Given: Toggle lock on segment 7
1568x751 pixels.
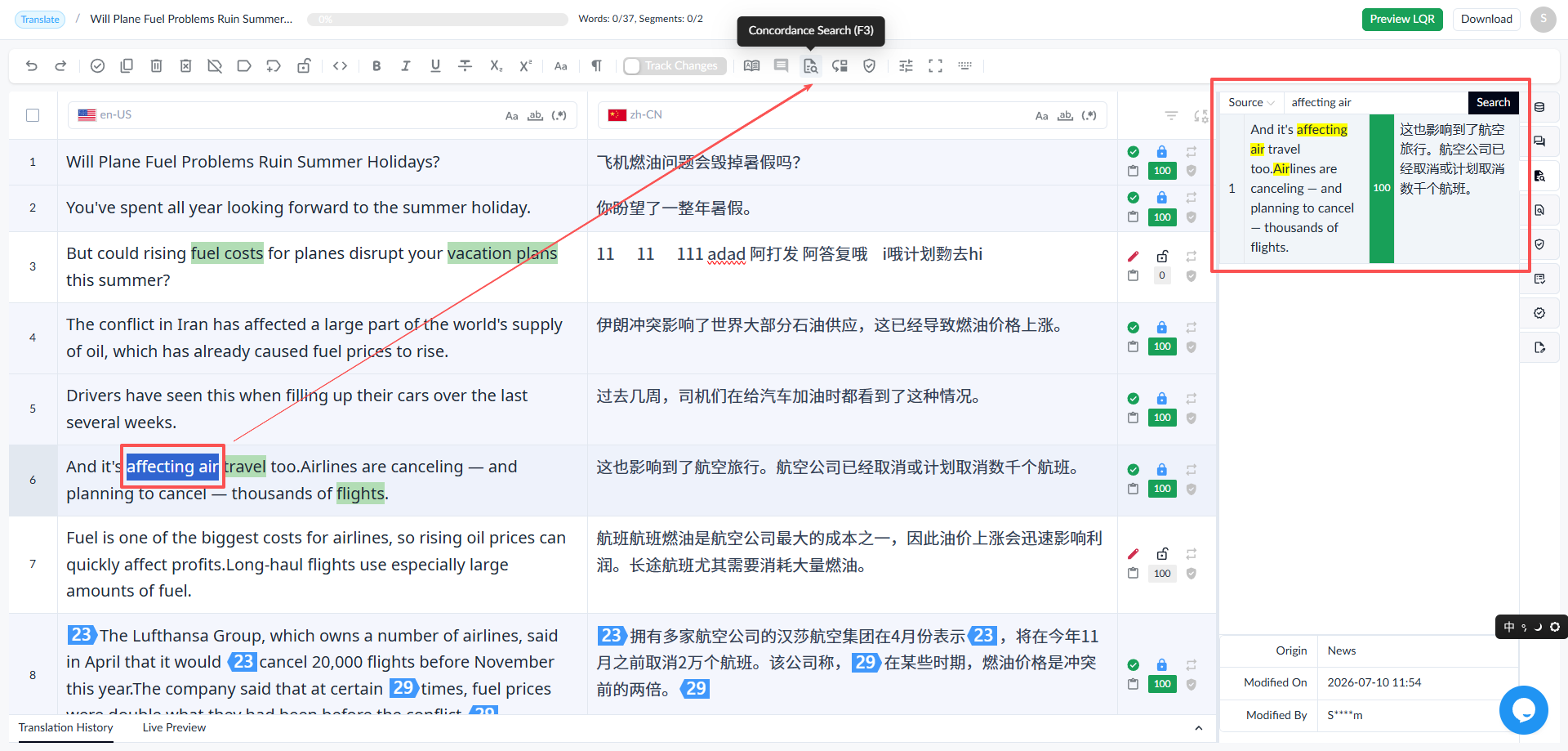Looking at the screenshot, I should pos(1161,554).
